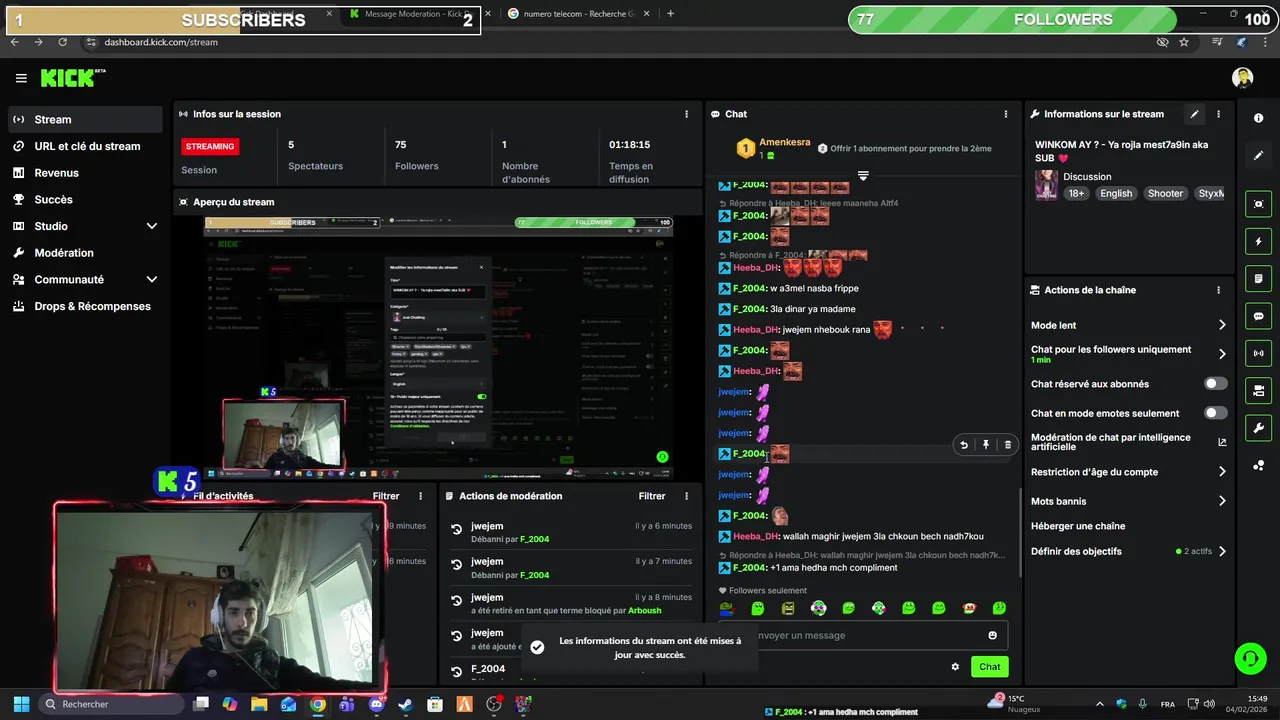Open chat settings gear icon
Viewport: 1280px width, 720px height.
click(955, 667)
